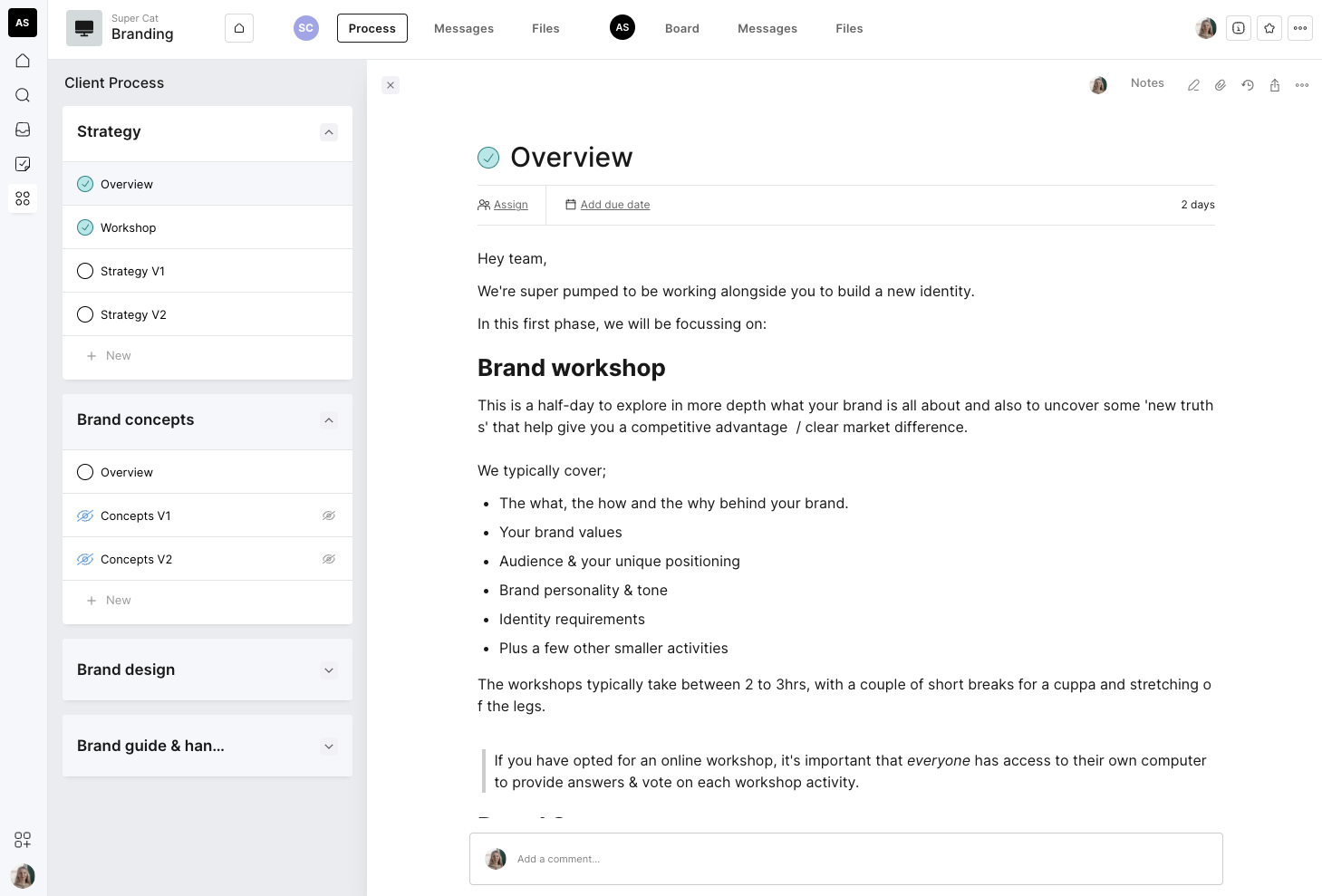Click in the Add a comment field
The width and height of the screenshot is (1322, 896).
coord(846,859)
